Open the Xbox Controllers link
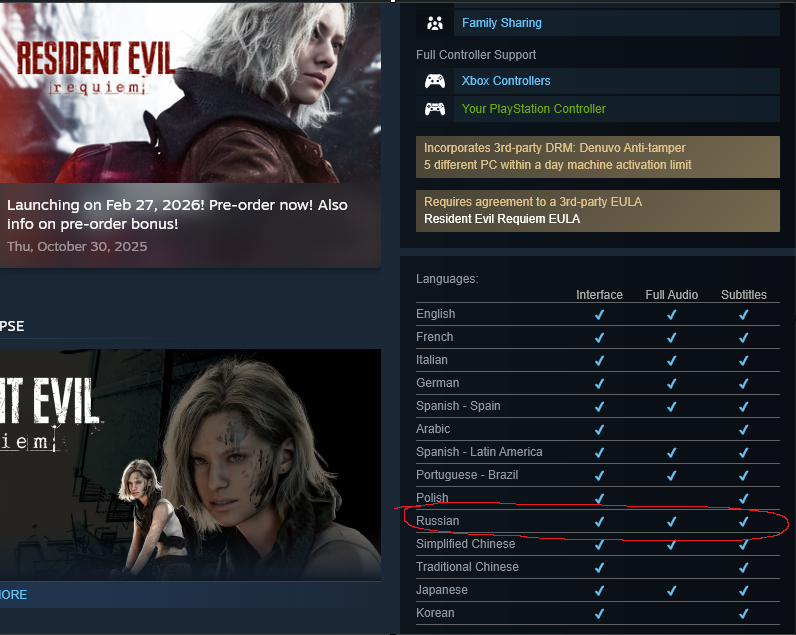796x635 pixels. (x=506, y=81)
